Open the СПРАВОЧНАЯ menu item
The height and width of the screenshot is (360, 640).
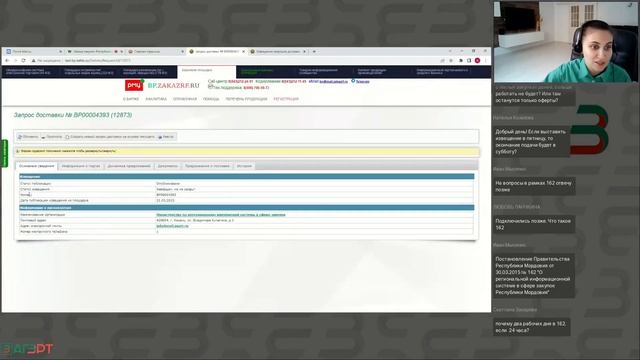point(185,99)
